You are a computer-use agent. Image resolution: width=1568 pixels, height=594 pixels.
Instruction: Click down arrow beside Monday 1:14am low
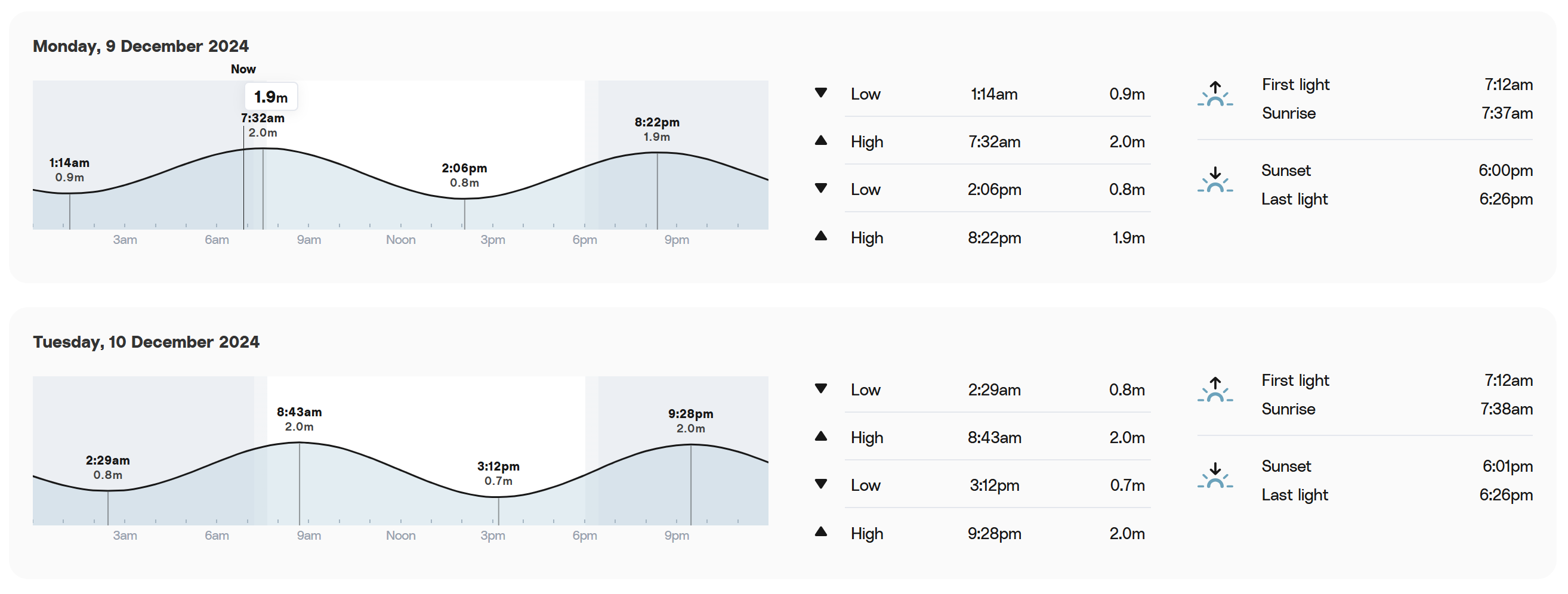820,93
